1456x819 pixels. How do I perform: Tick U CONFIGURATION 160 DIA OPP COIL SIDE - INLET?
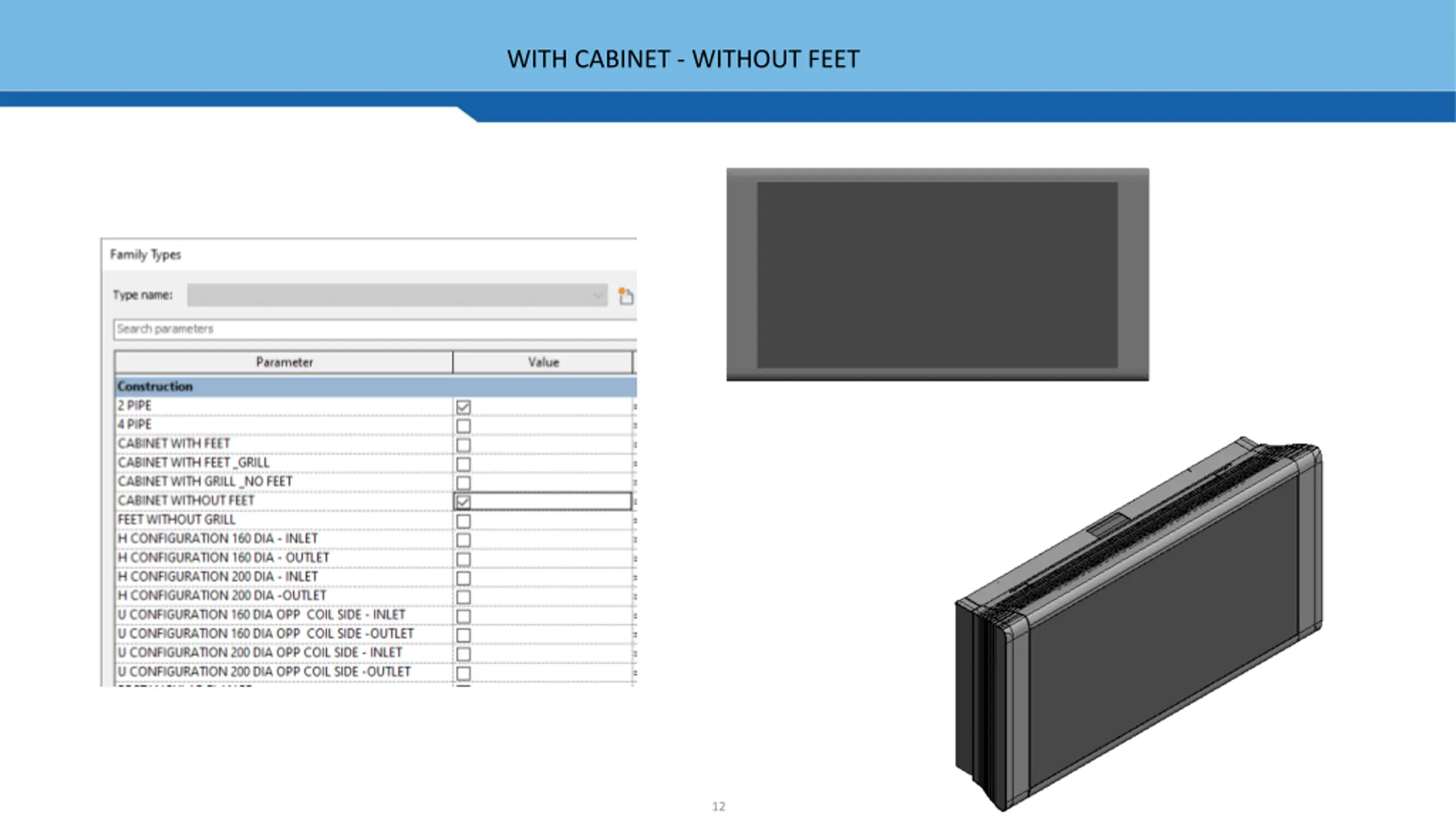464,616
